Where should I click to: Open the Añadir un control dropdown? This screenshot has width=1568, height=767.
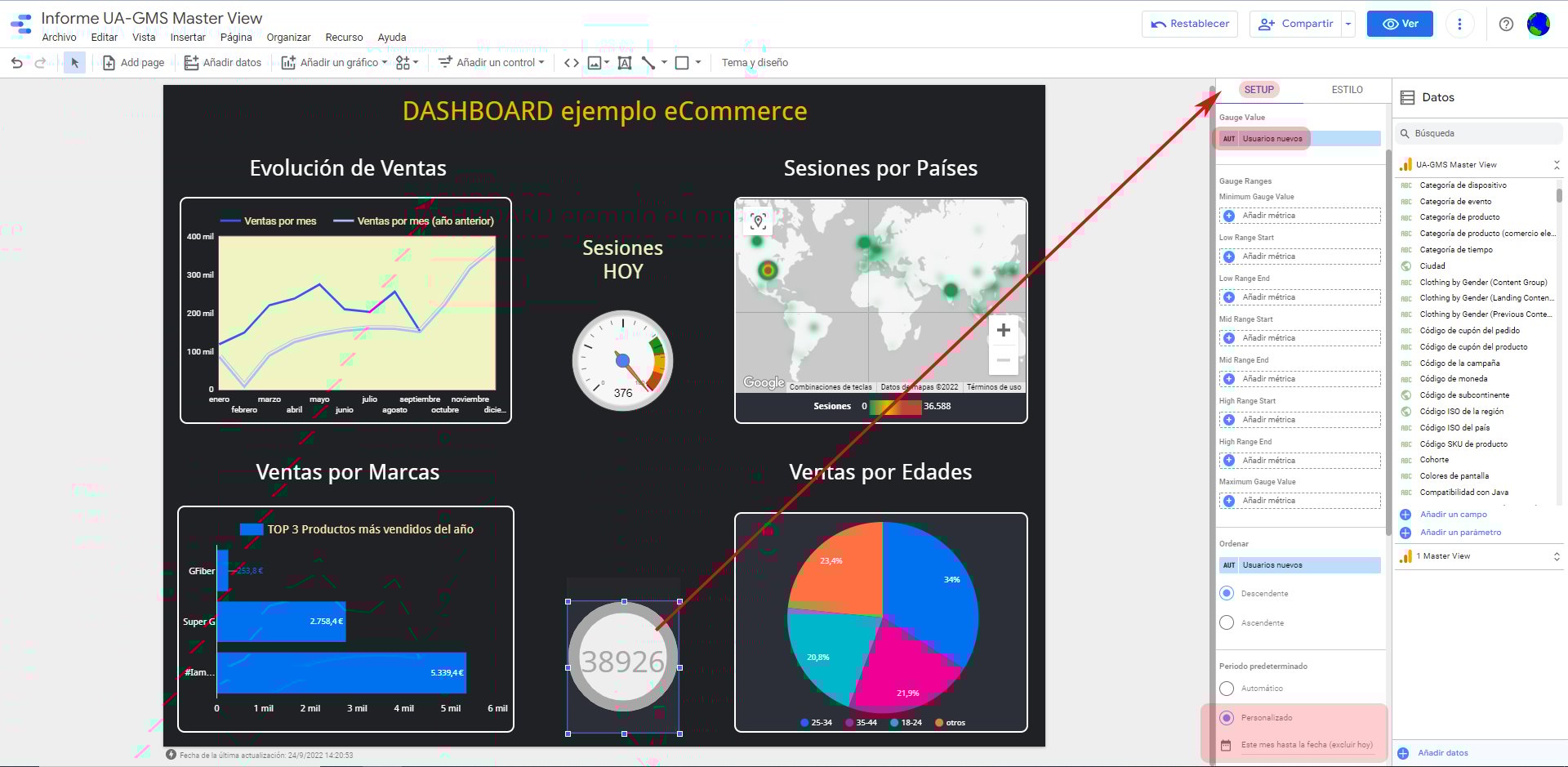(491, 63)
